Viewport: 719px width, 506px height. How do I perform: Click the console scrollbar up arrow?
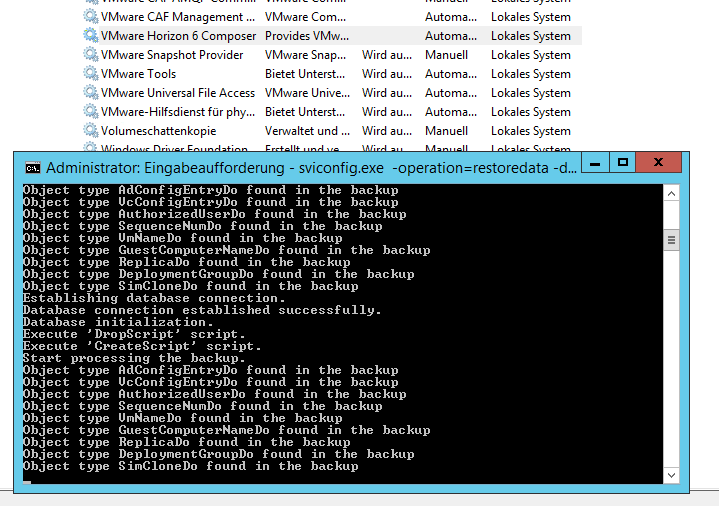point(671,194)
